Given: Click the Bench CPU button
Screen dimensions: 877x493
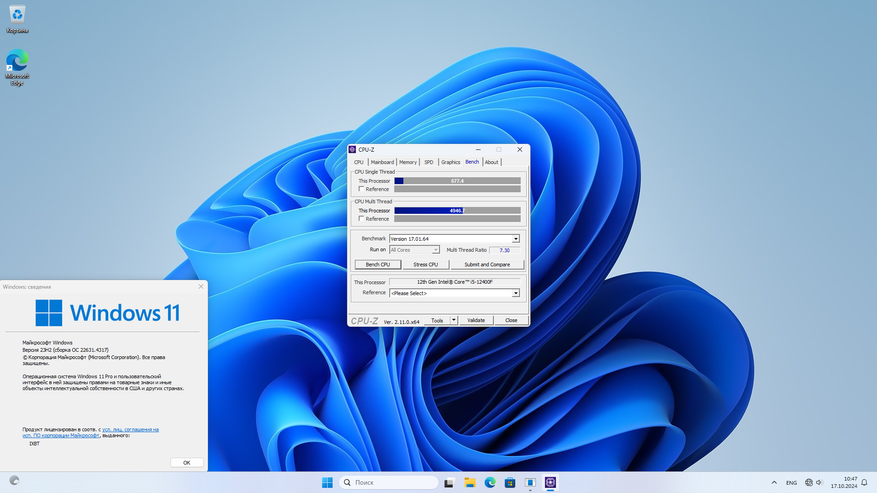Looking at the screenshot, I should point(378,265).
